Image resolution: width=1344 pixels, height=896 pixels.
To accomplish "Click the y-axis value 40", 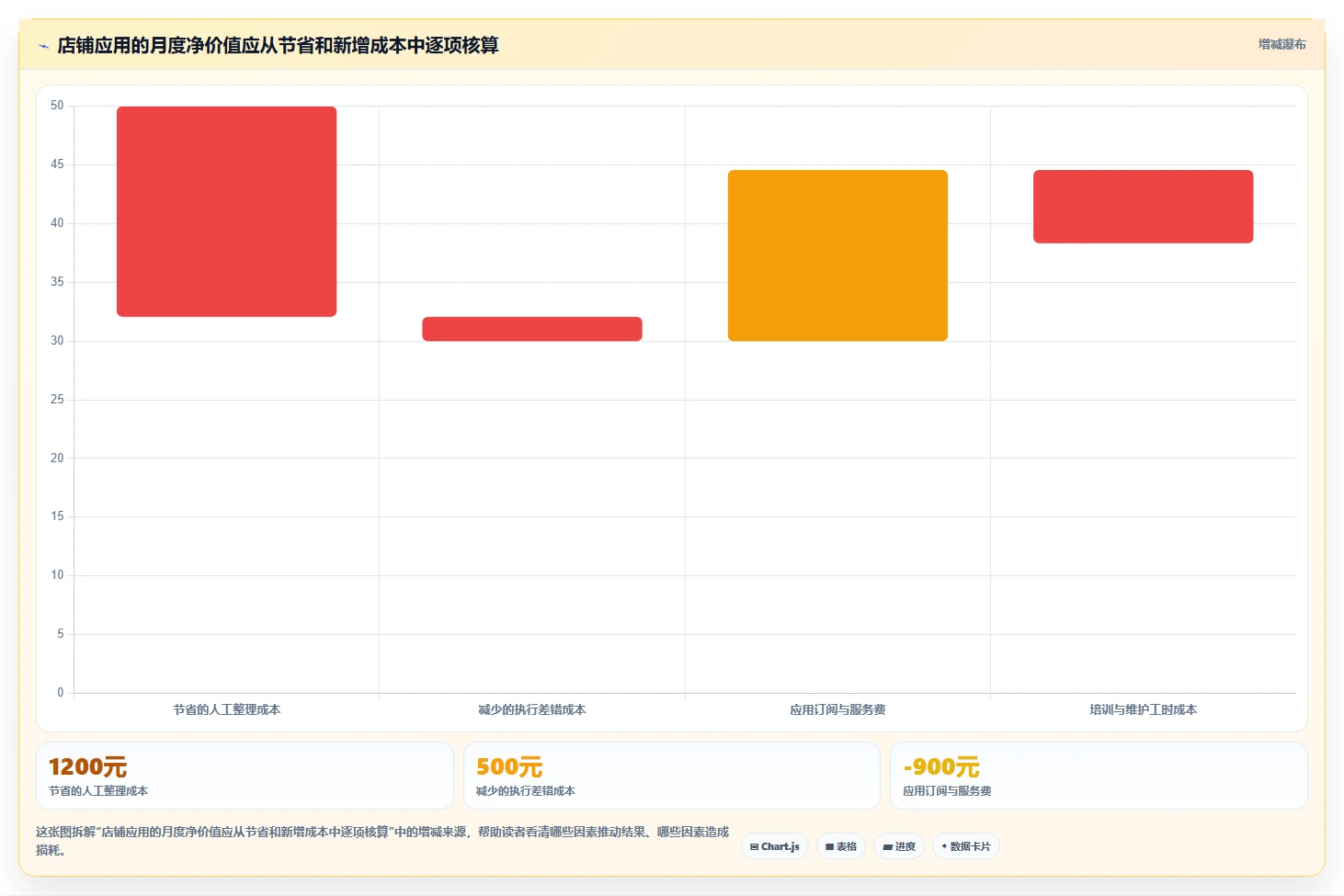I will coord(57,223).
